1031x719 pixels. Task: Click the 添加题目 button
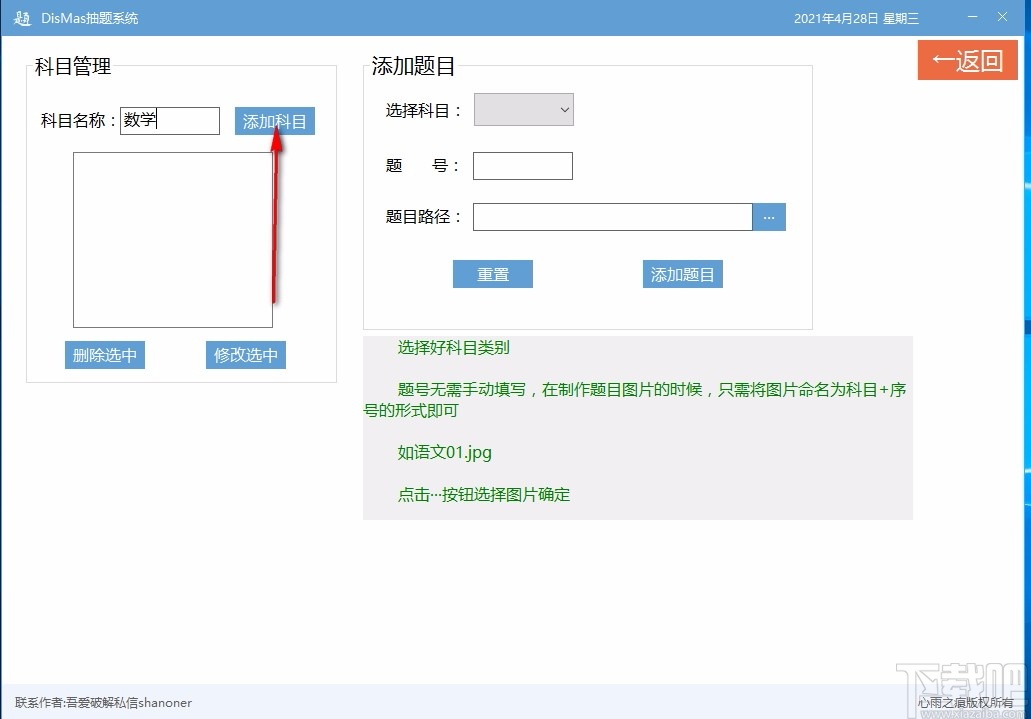(x=682, y=274)
